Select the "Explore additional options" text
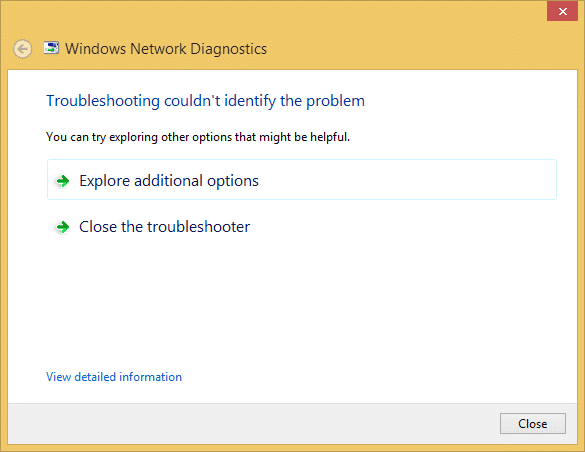Screen dimensions: 585x452 [x=169, y=181]
